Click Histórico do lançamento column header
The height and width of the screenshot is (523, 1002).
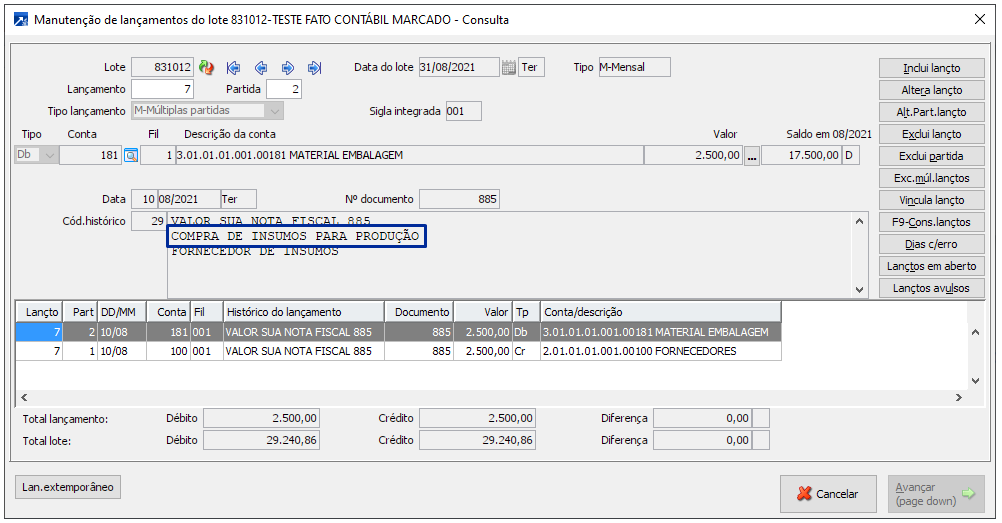pyautogui.click(x=304, y=312)
